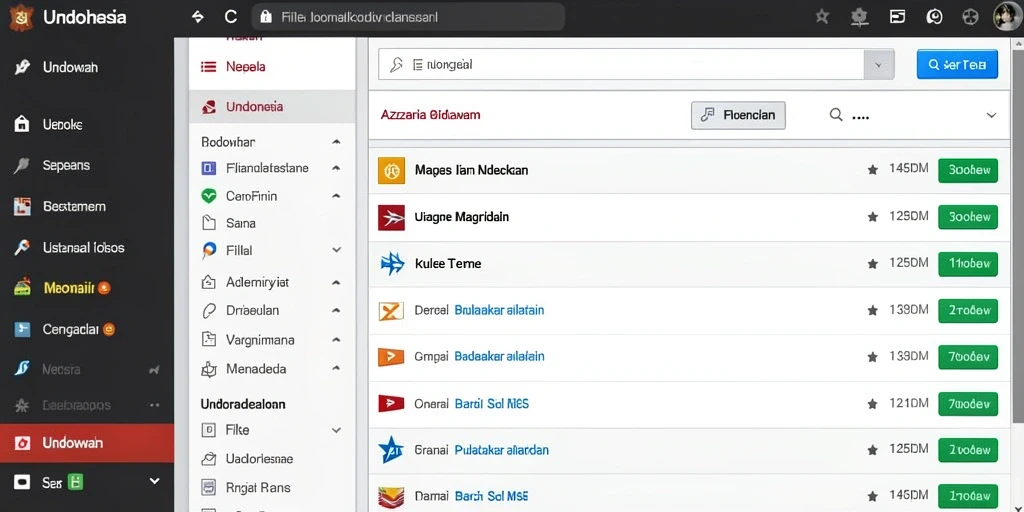Open the Brulaakar ailatain link
Image resolution: width=1024 pixels, height=512 pixels.
pyautogui.click(x=499, y=310)
